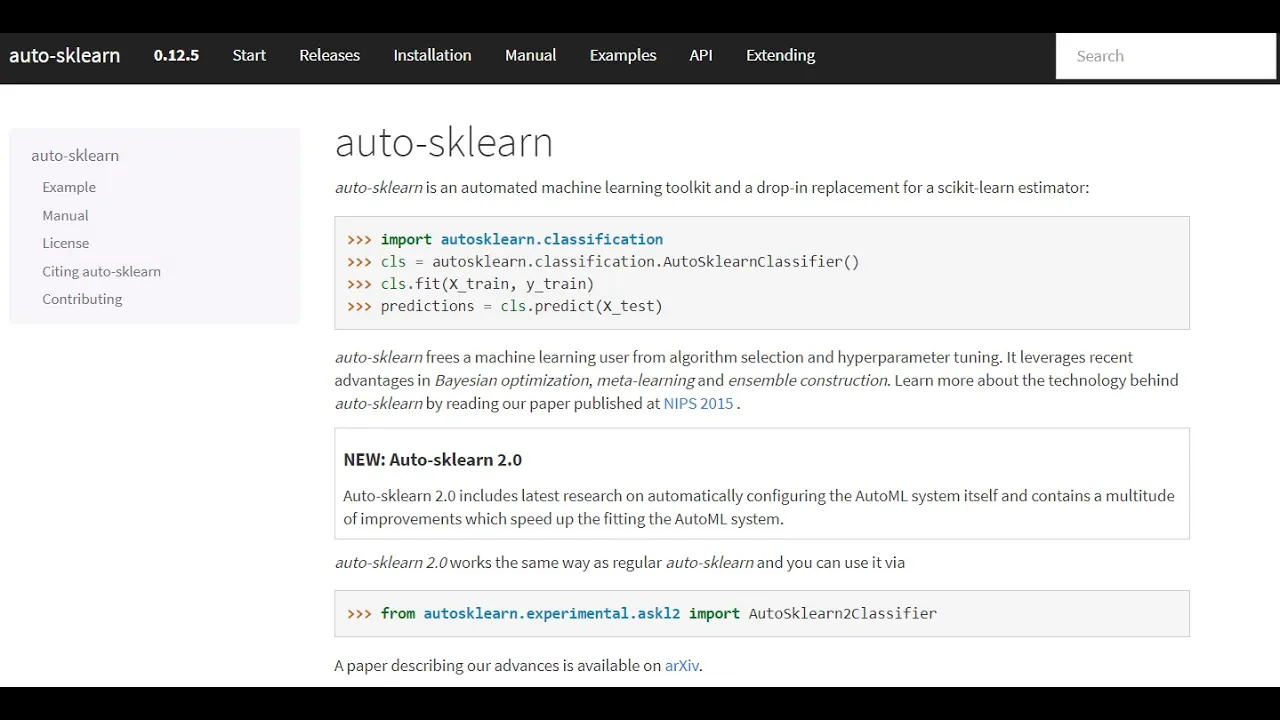Open the Releases page

(329, 56)
